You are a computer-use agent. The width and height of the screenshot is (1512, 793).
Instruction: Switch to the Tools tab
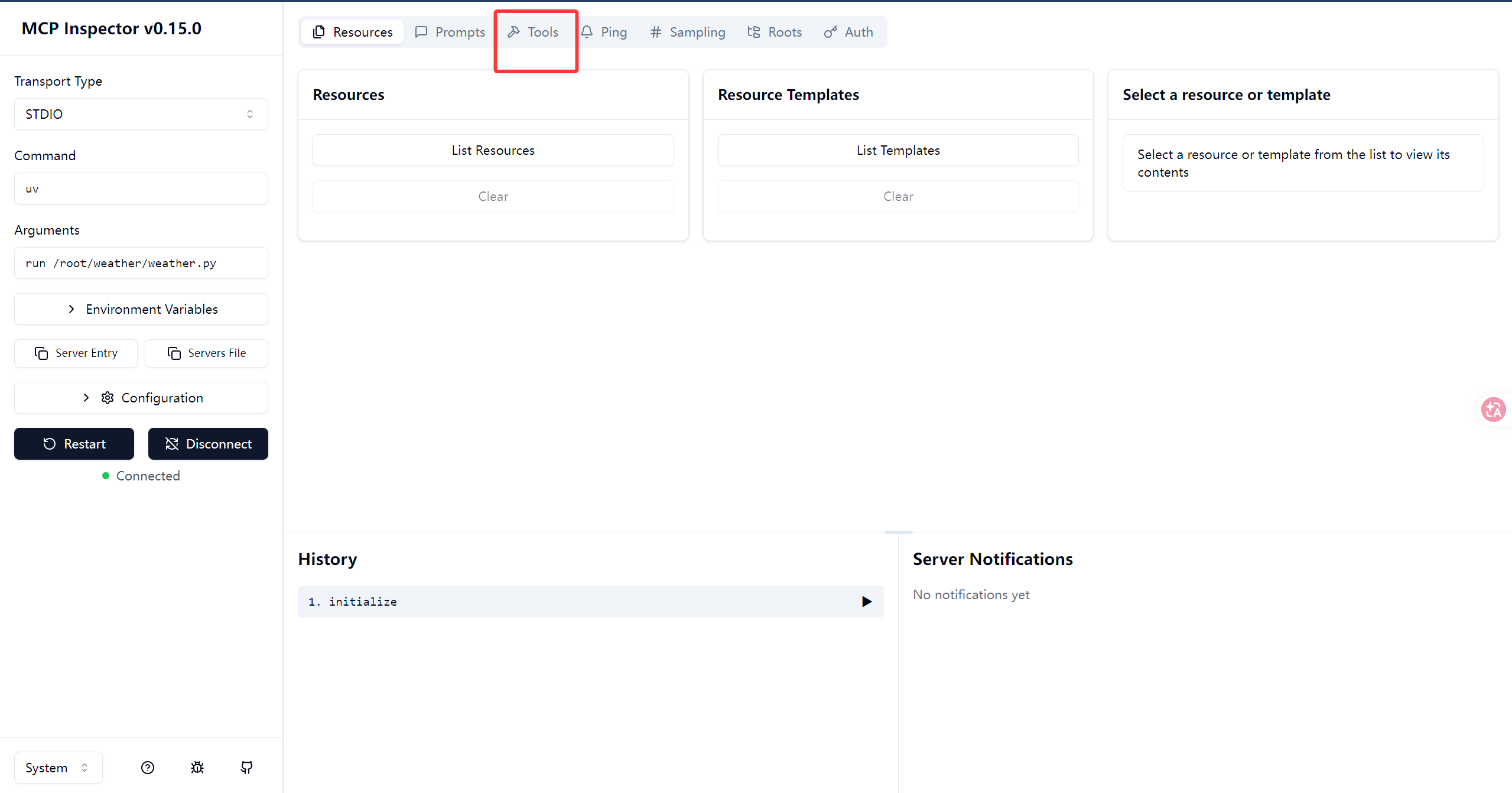tap(533, 32)
